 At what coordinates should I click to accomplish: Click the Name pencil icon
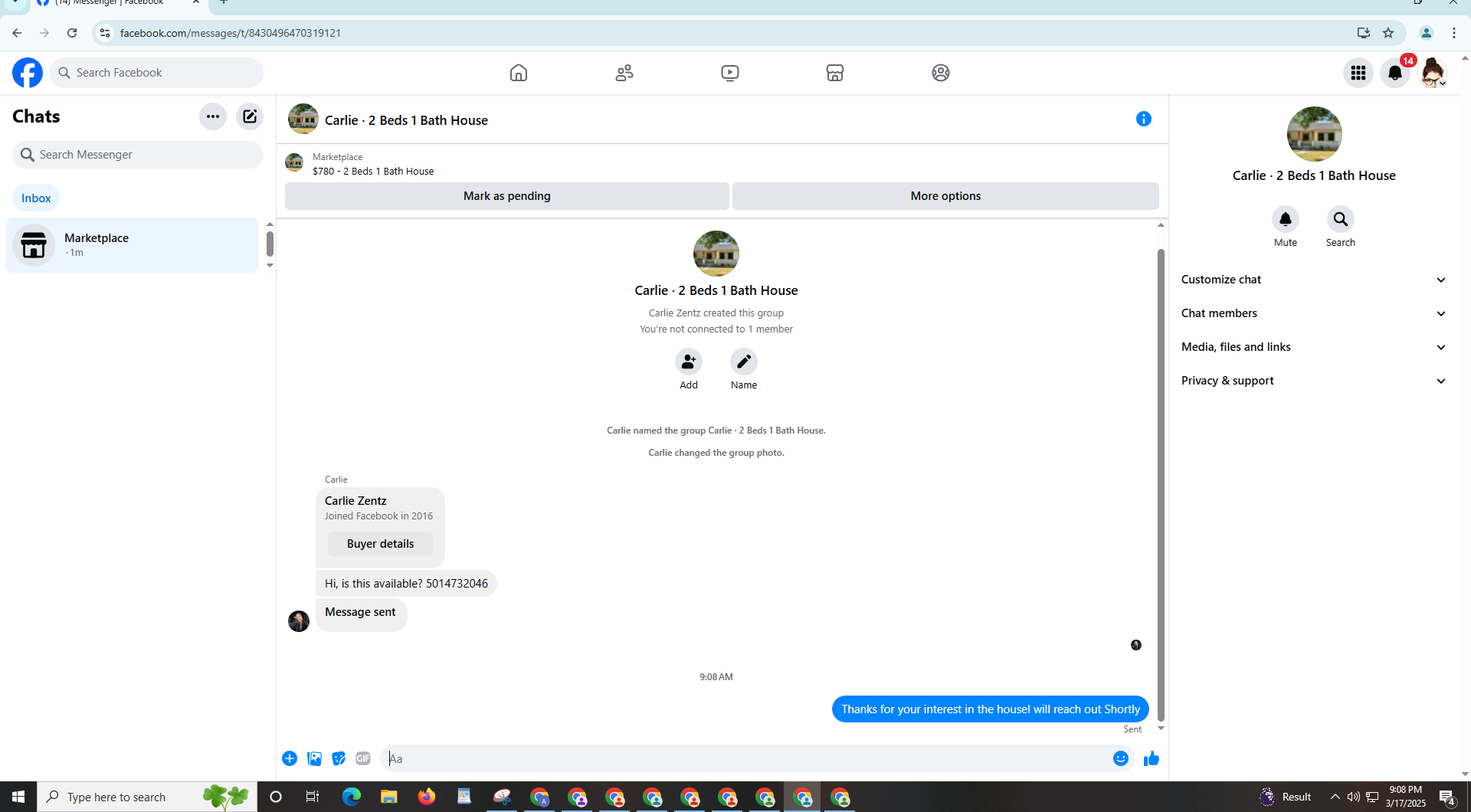click(x=744, y=362)
